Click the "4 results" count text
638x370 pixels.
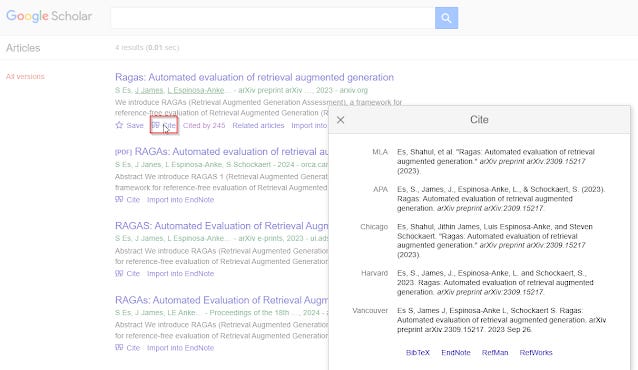pos(129,48)
